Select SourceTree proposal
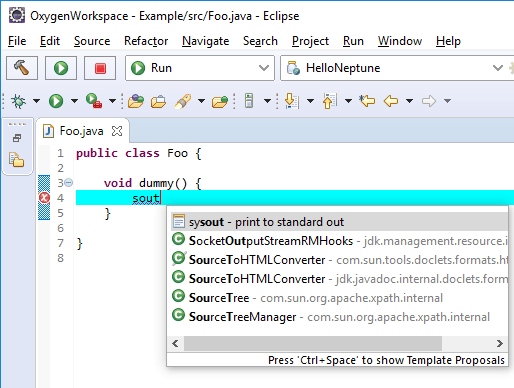Viewport: 514px width, 388px height. point(340,298)
